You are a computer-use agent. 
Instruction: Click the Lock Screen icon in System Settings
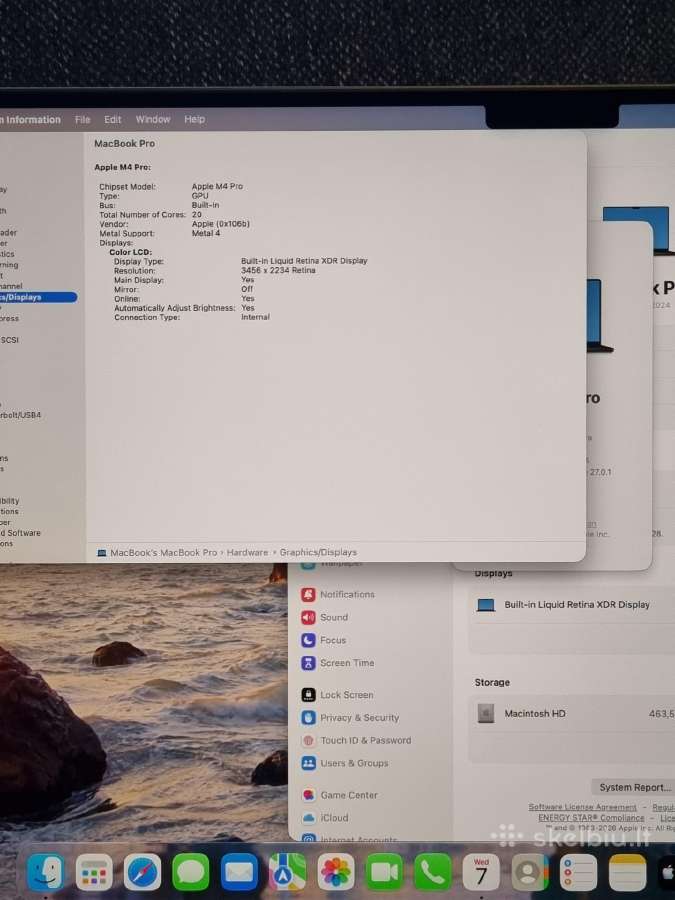pyautogui.click(x=308, y=695)
